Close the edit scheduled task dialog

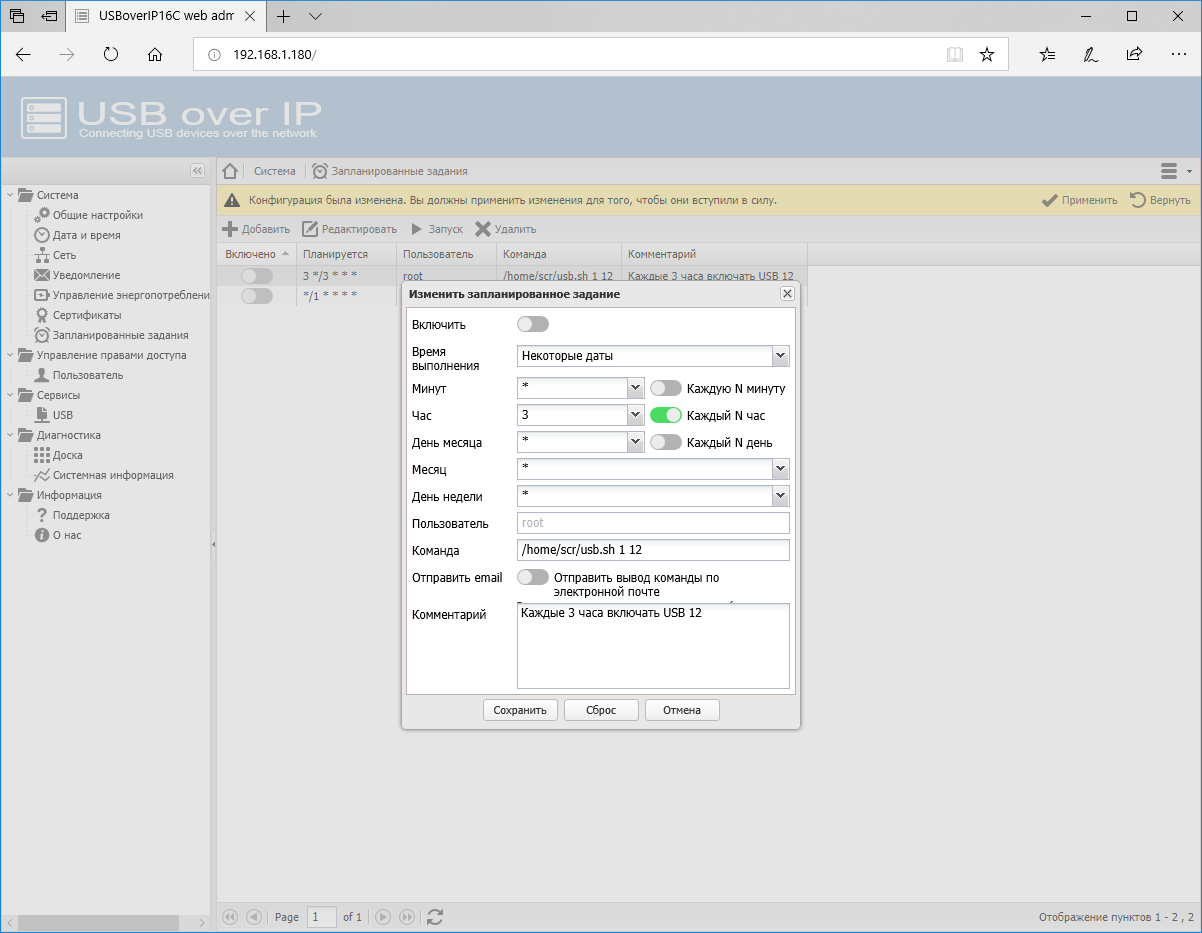(787, 293)
